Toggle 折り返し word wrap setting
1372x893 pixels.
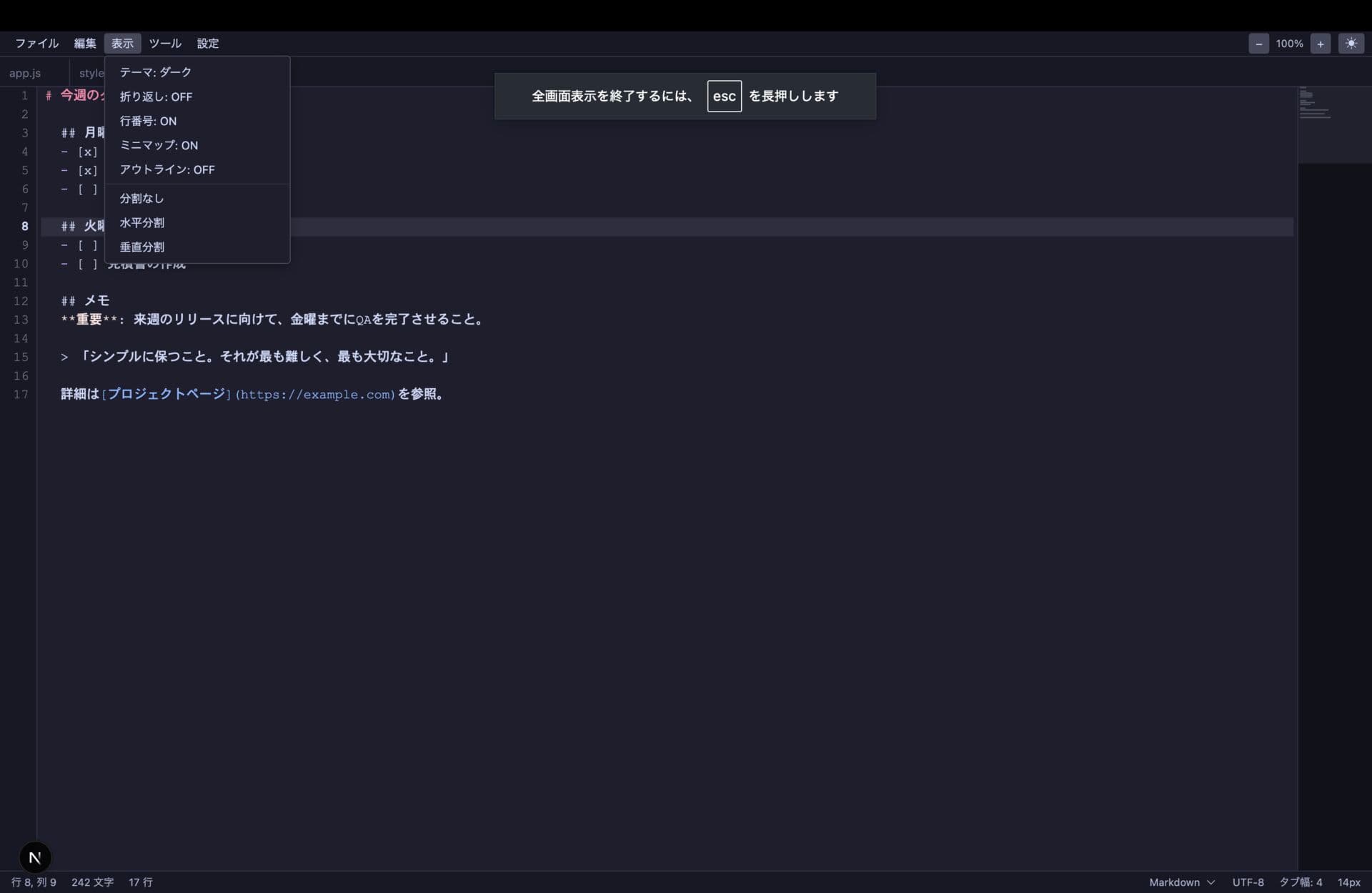pyautogui.click(x=156, y=97)
